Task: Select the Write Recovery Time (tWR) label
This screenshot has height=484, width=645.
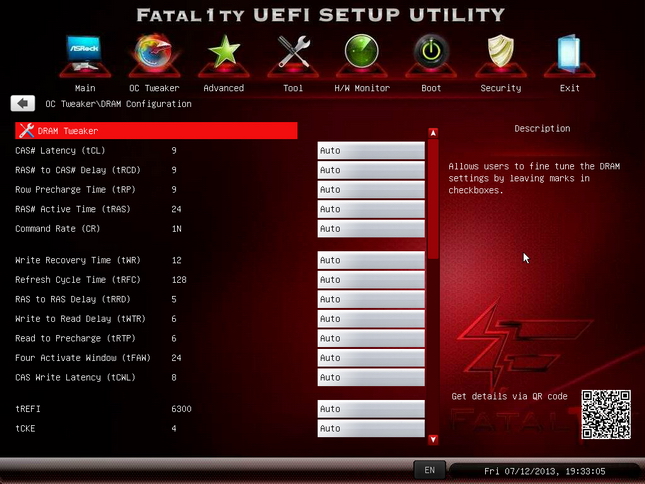Action: [x=78, y=260]
